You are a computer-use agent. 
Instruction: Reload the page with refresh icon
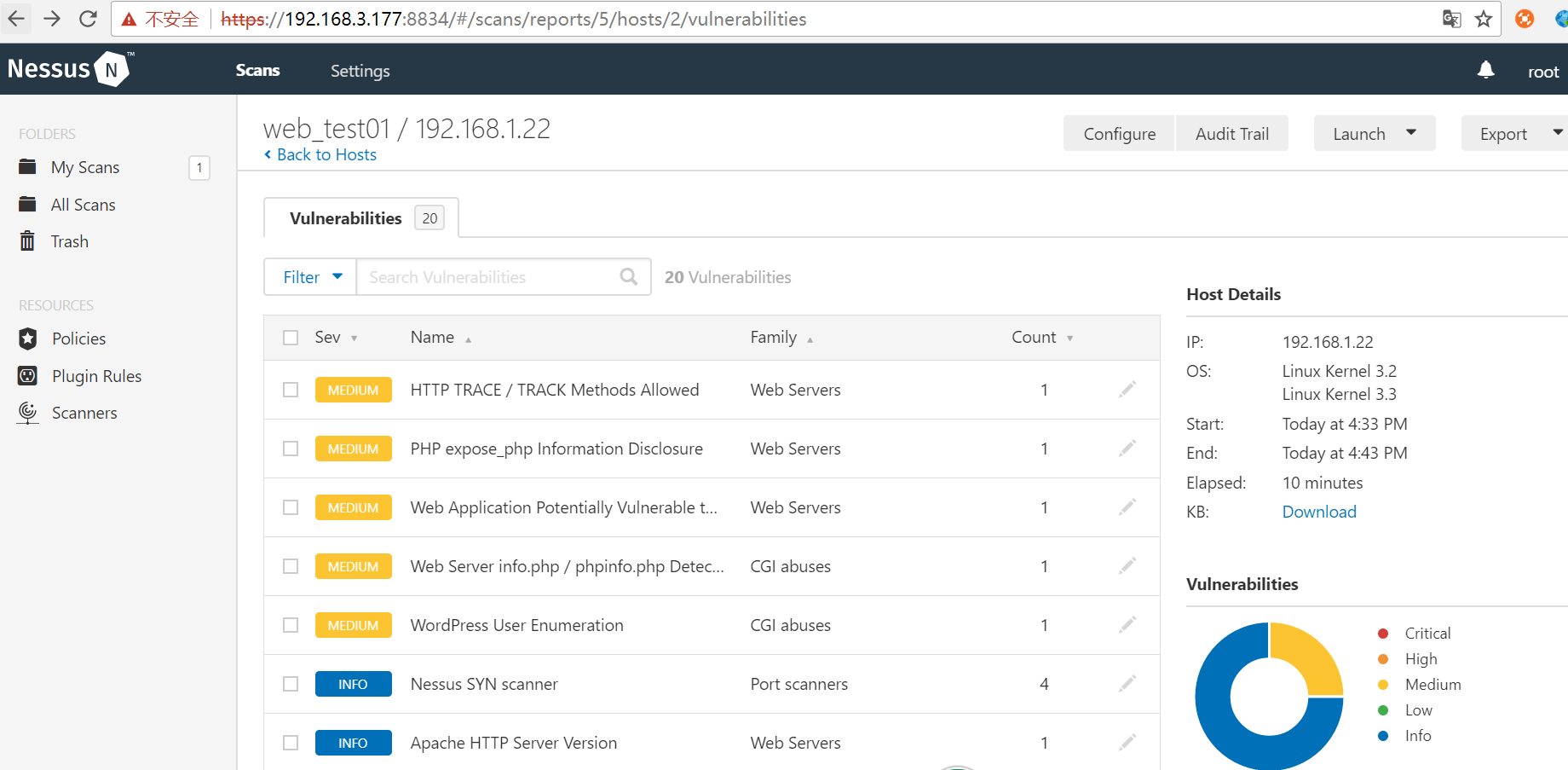[x=88, y=19]
